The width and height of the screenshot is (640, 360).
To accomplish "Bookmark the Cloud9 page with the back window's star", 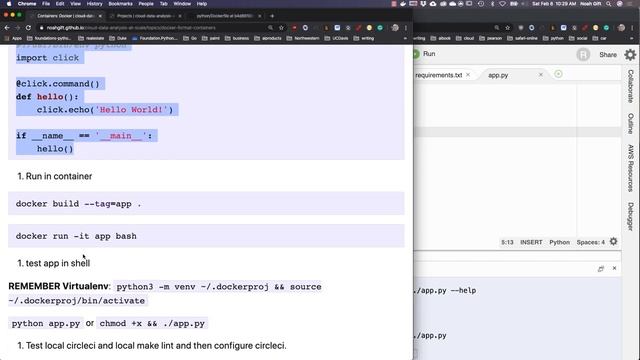I will point(507,28).
